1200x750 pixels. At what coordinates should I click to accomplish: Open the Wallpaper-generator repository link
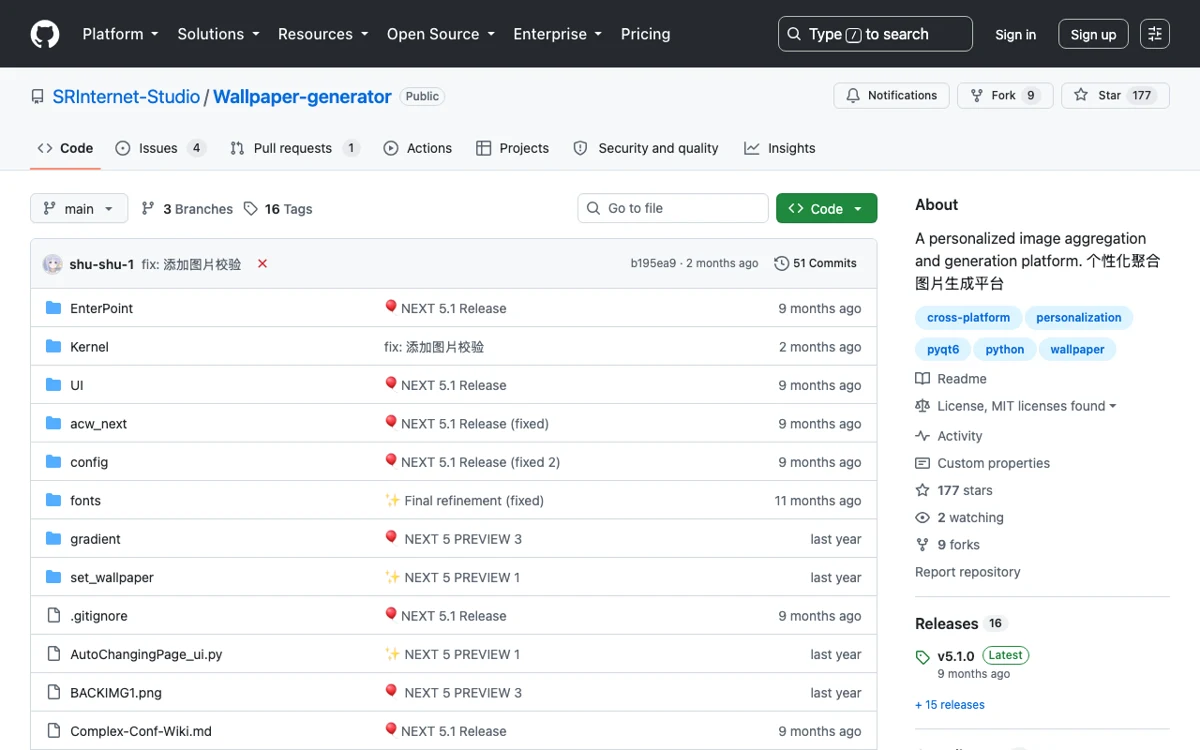point(302,97)
